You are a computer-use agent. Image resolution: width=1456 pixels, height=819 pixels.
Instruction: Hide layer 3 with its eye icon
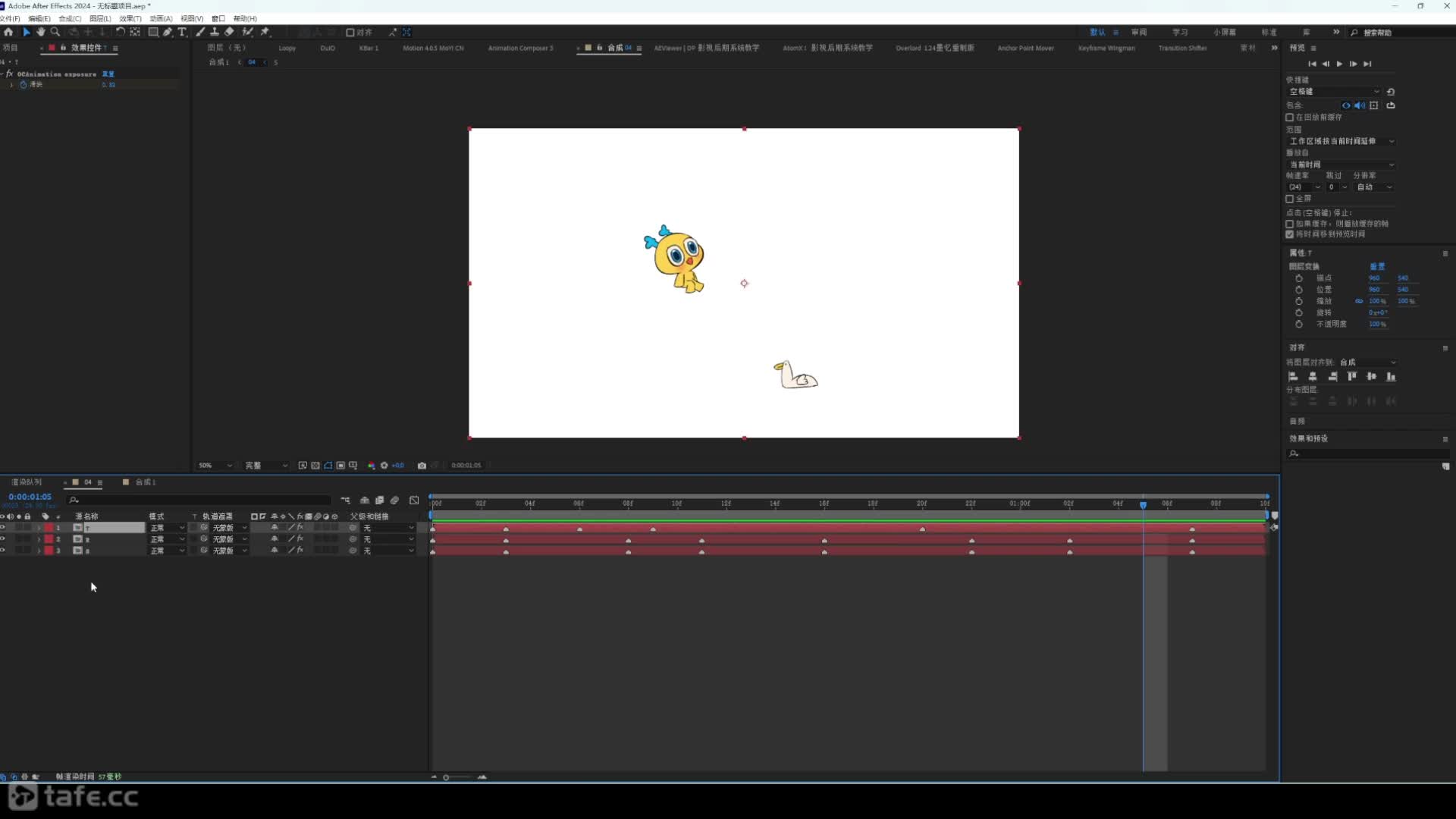coord(3,551)
